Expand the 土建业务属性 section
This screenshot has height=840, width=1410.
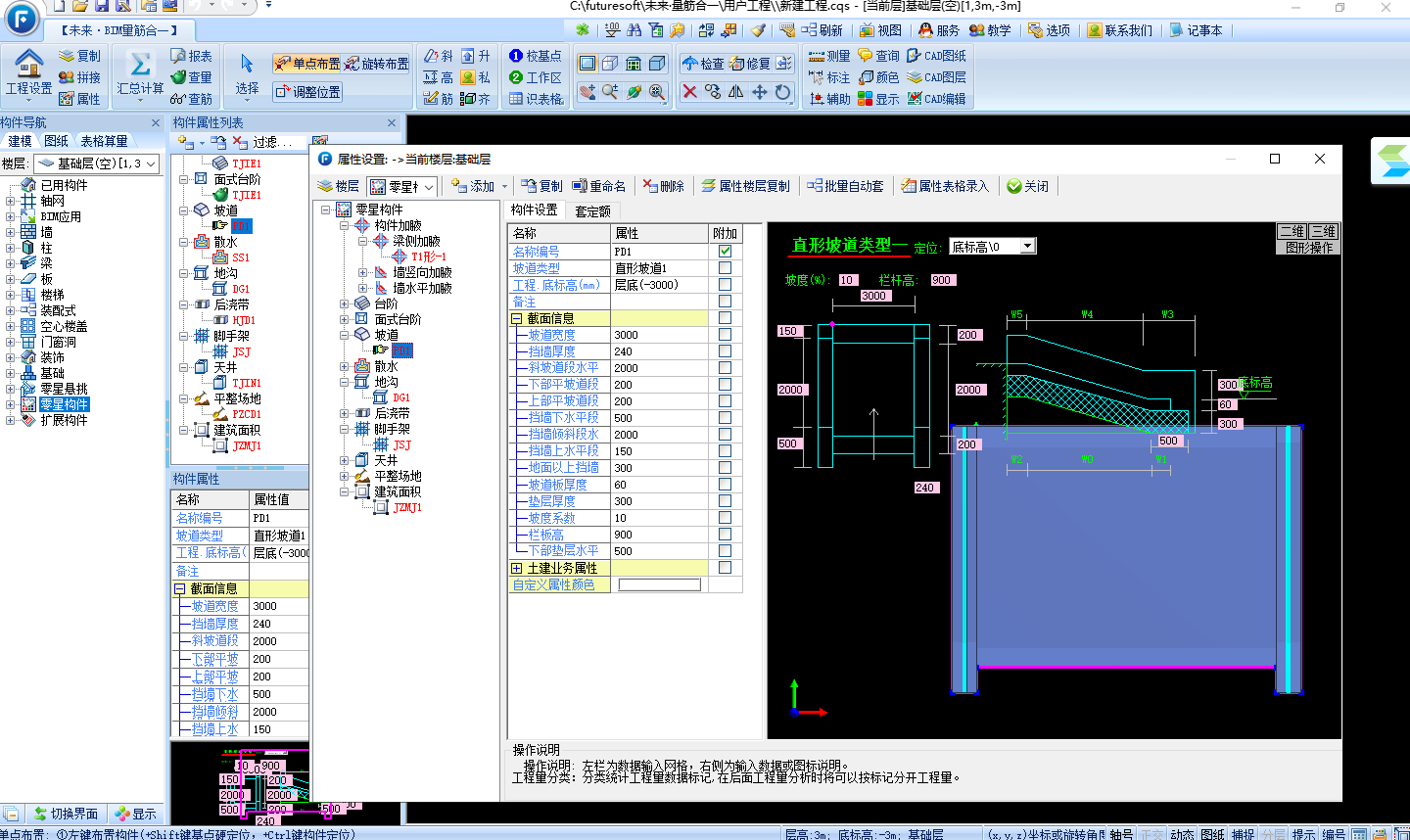(x=517, y=568)
